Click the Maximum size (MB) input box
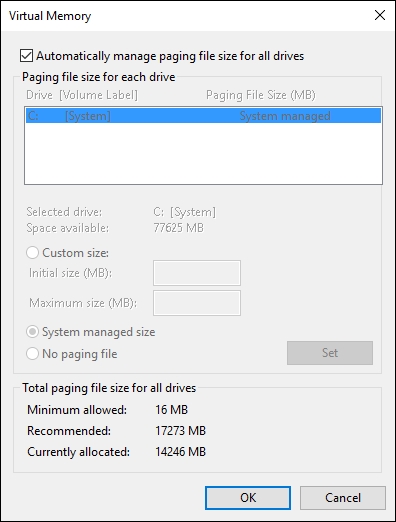This screenshot has height=522, width=396. point(197,303)
